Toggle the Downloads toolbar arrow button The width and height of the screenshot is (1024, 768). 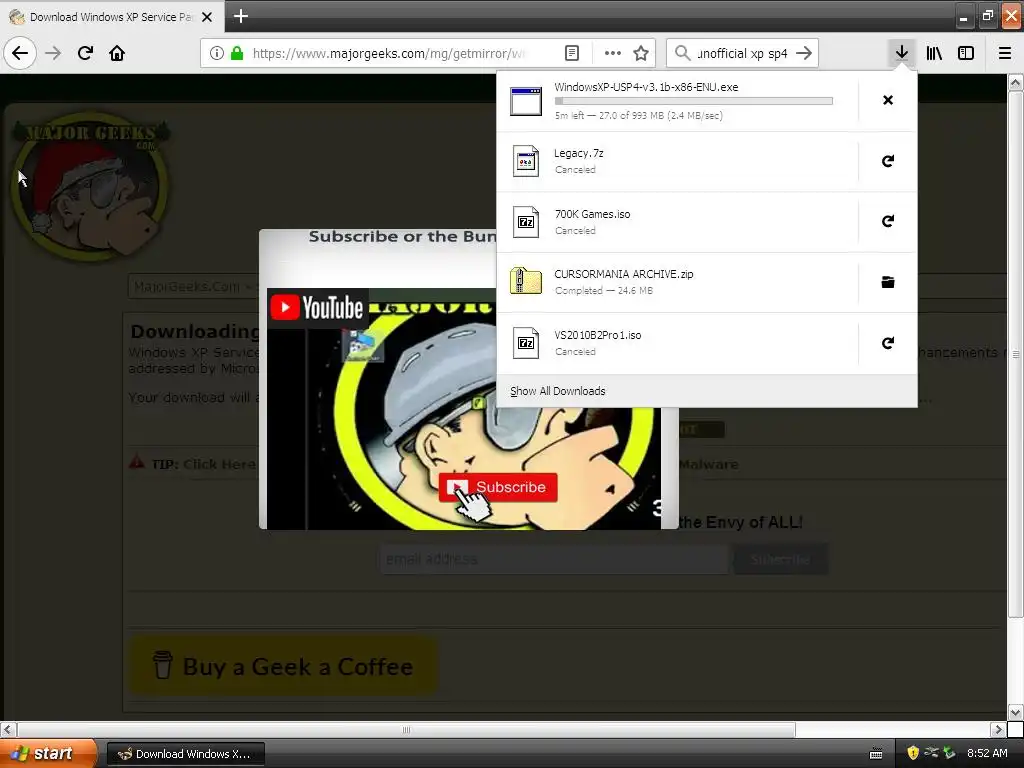[x=901, y=53]
